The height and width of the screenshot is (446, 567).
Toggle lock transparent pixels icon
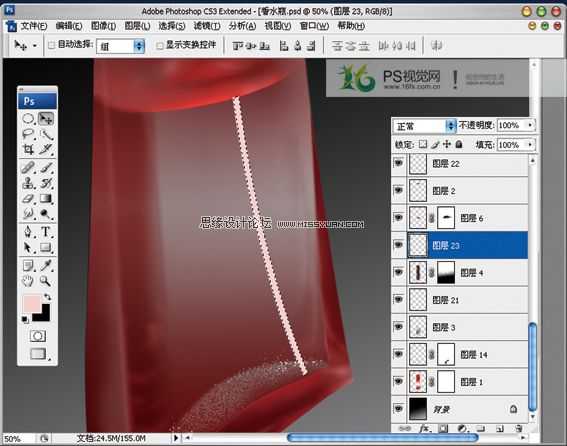click(423, 144)
